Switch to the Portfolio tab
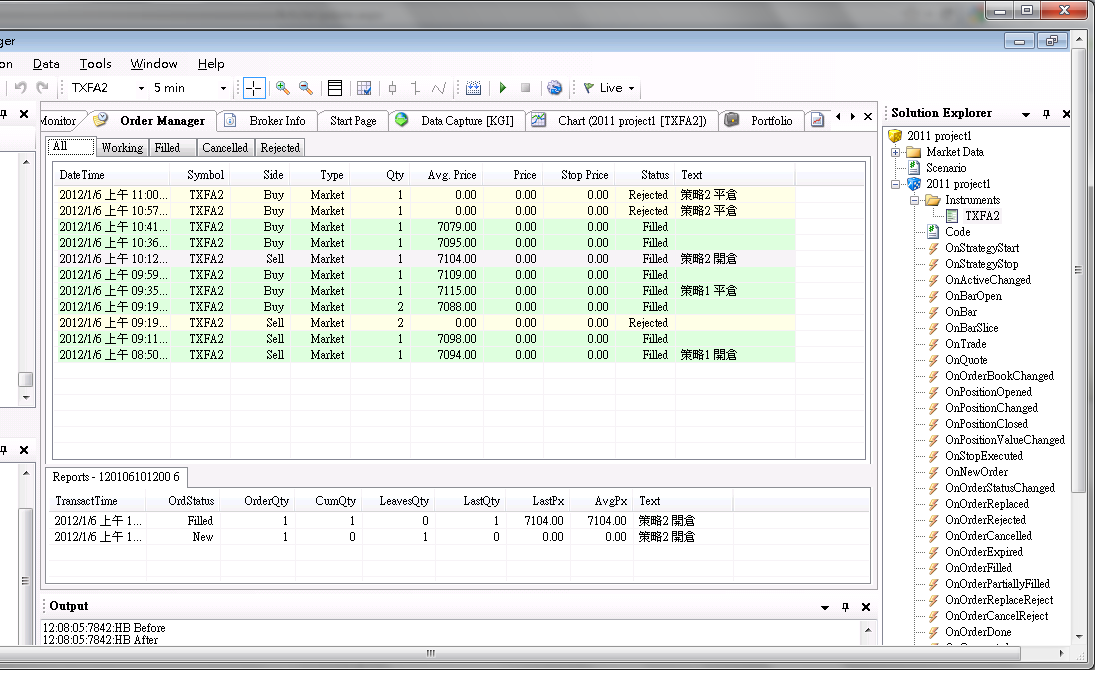Viewport: 1095px width, 678px height. 761,121
